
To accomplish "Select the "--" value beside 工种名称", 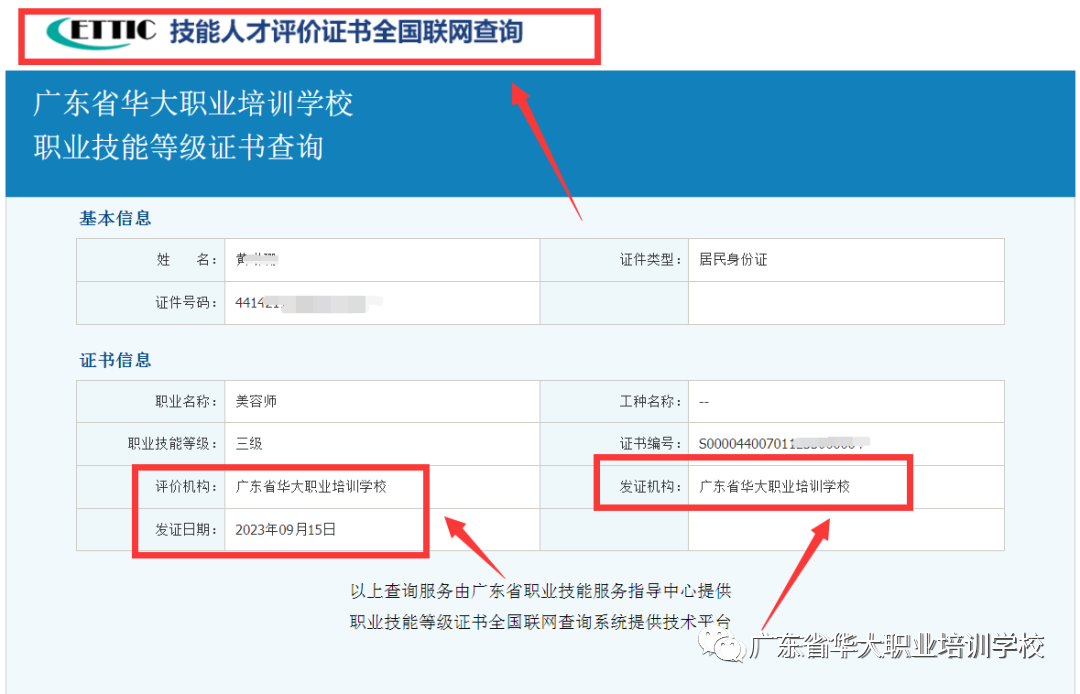I will pos(704,402).
